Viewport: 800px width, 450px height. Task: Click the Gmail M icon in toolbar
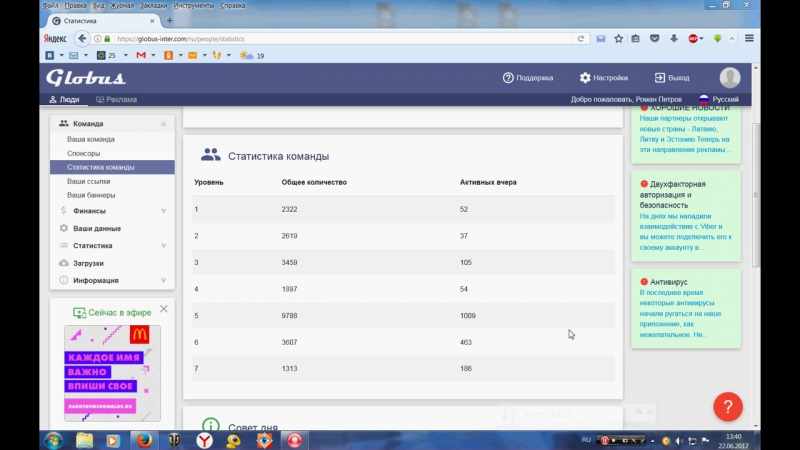tap(141, 56)
